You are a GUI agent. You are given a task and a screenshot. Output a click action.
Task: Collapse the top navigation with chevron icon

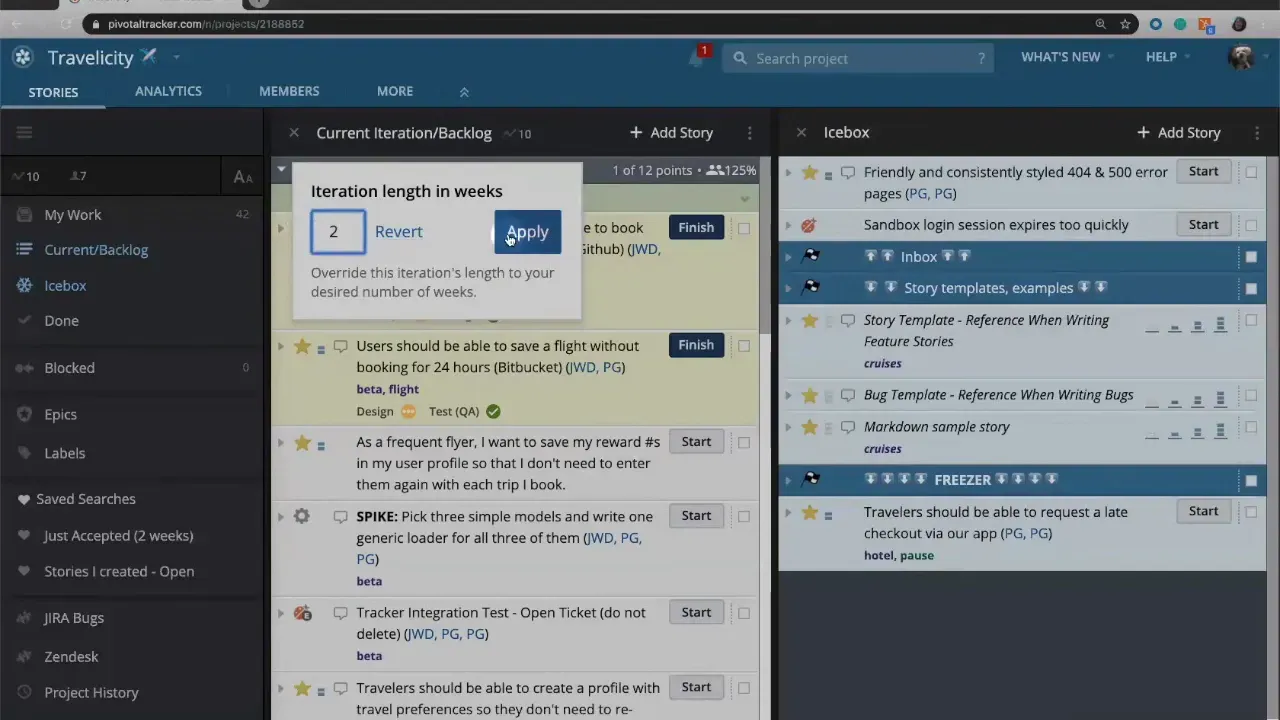point(464,92)
